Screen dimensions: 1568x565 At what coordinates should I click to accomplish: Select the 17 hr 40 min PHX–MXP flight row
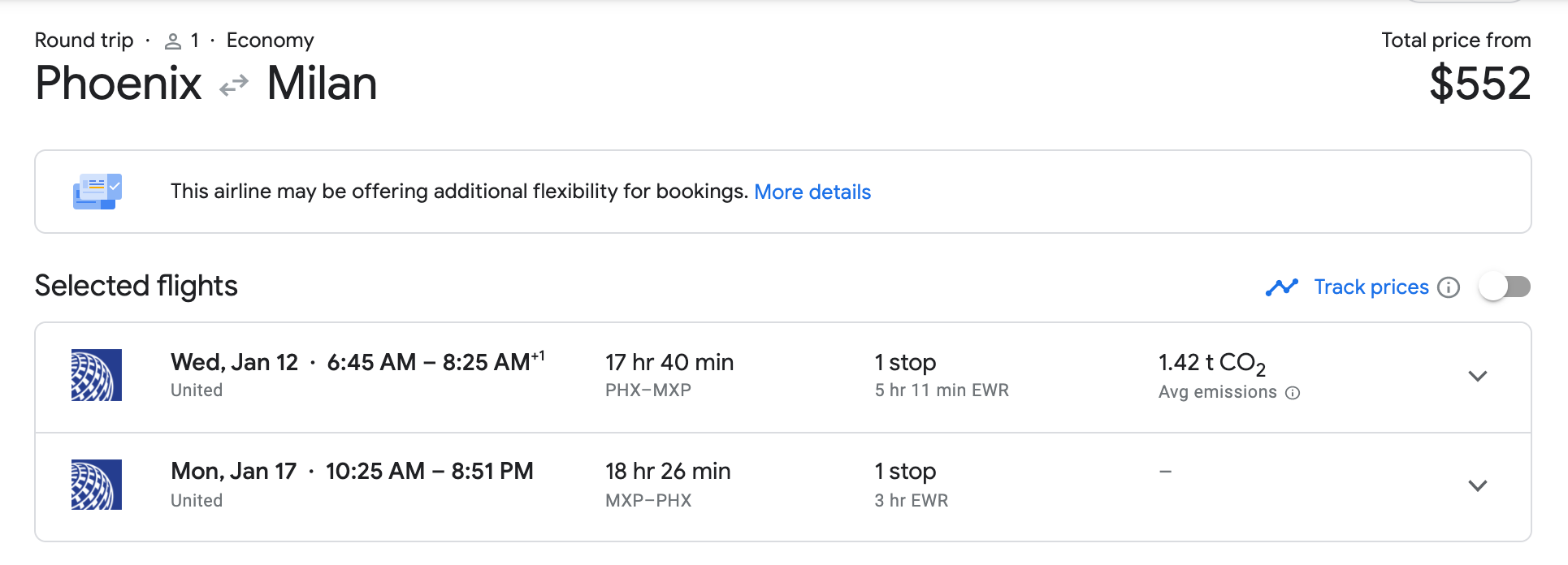pyautogui.click(x=783, y=377)
